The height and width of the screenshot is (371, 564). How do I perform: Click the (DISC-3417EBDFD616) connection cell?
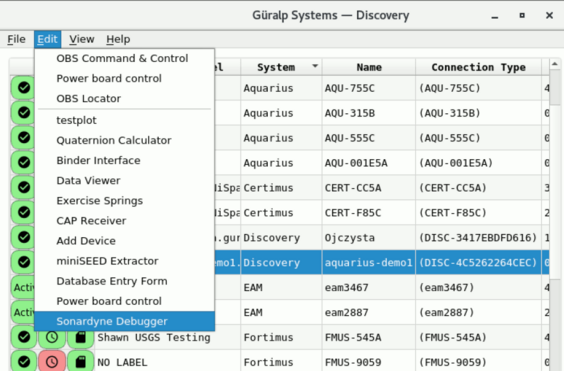click(x=478, y=237)
